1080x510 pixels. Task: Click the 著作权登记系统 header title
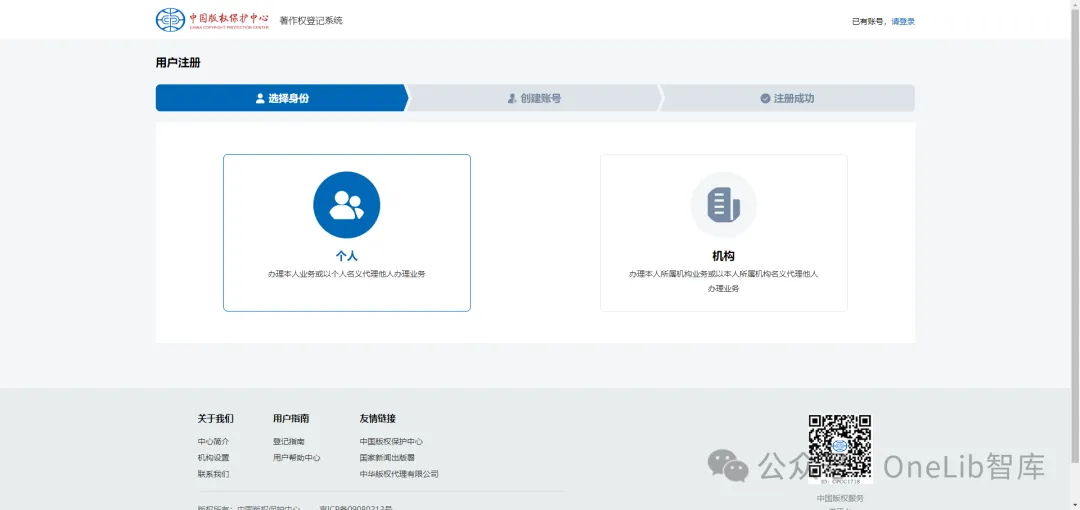pyautogui.click(x=311, y=21)
